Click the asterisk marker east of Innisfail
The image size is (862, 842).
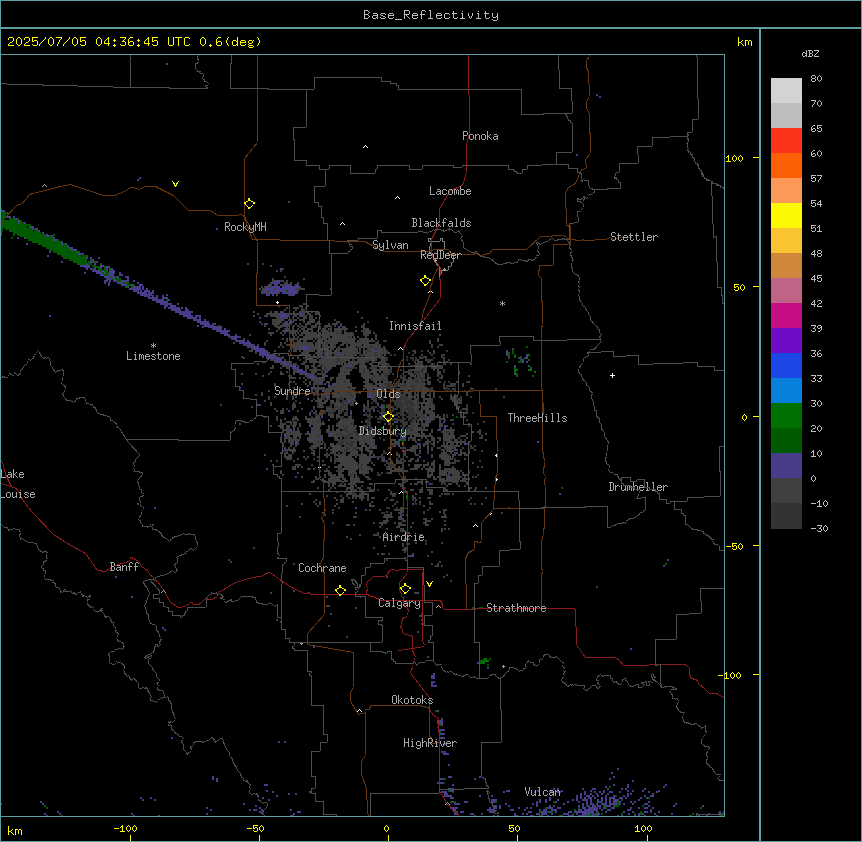(x=502, y=303)
